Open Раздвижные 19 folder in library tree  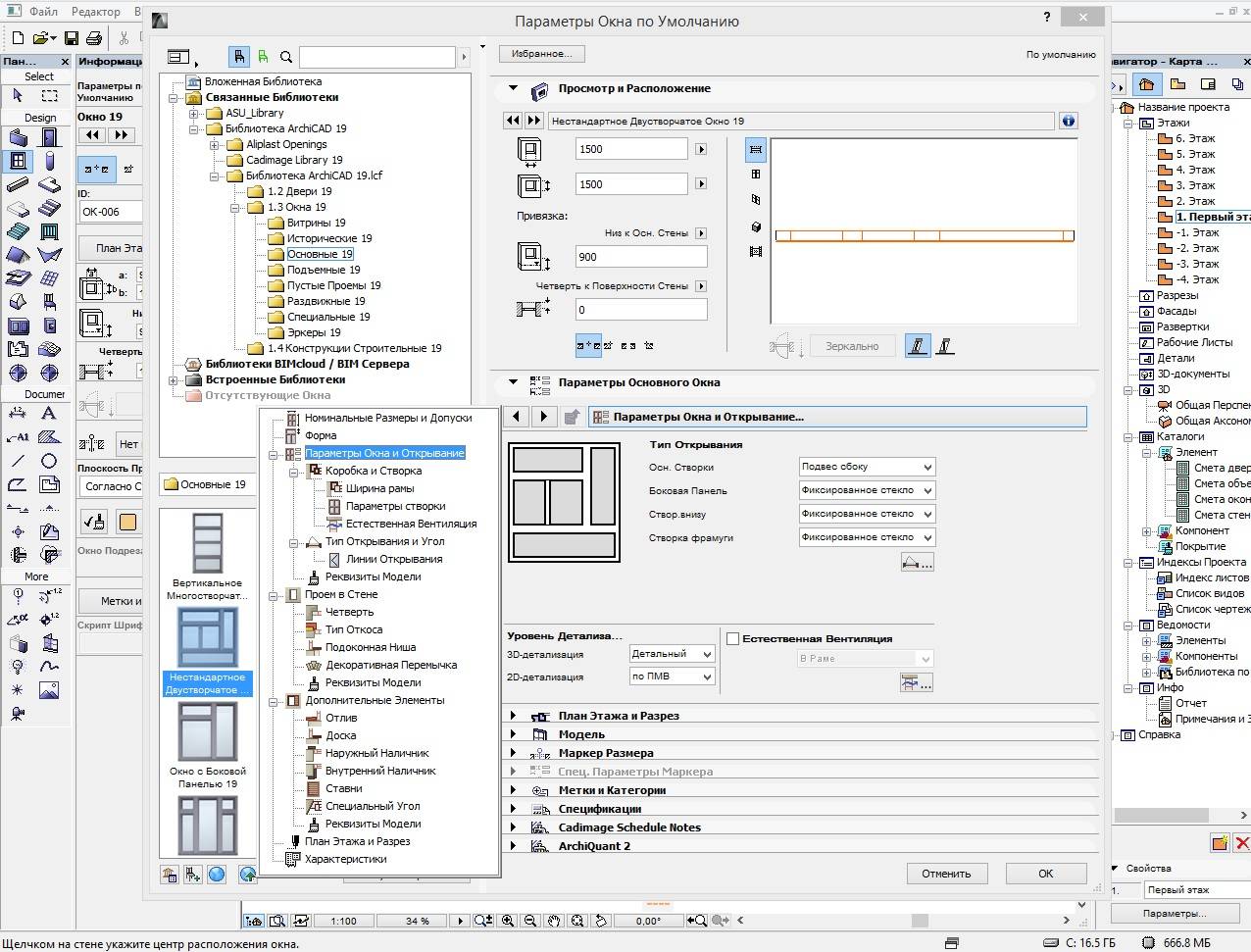coord(325,301)
